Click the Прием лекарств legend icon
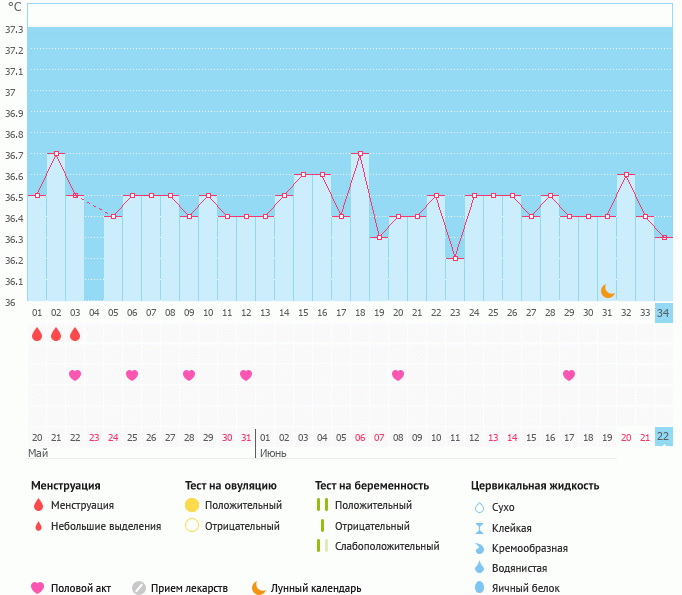The image size is (682, 595). pos(139,588)
